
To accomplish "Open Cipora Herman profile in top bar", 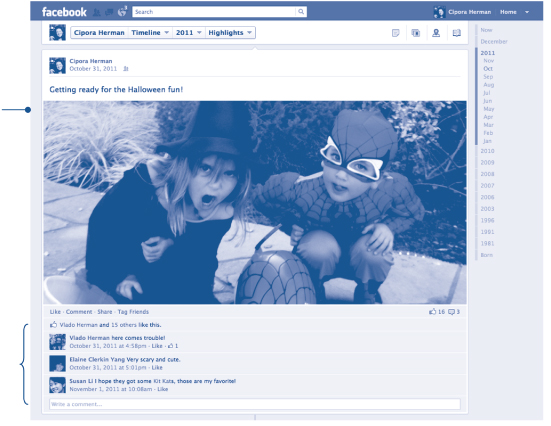I will pos(469,12).
